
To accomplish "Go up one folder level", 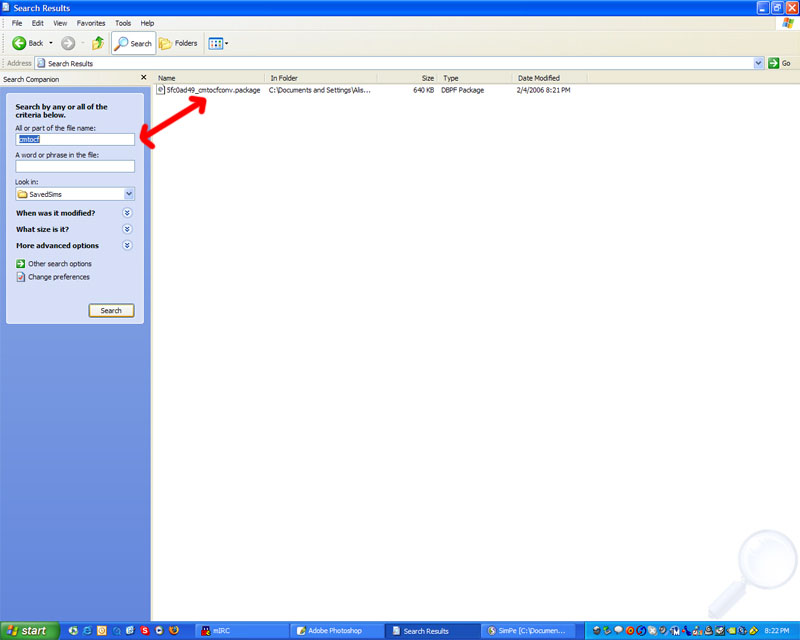I will (x=98, y=43).
